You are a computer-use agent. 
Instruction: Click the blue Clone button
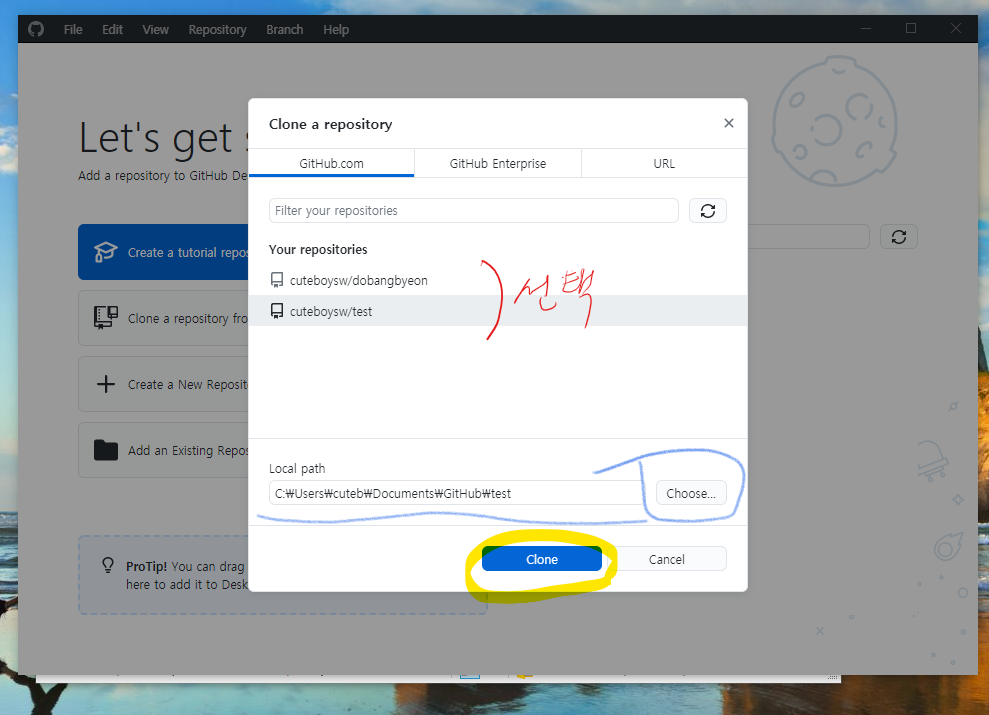coord(542,559)
